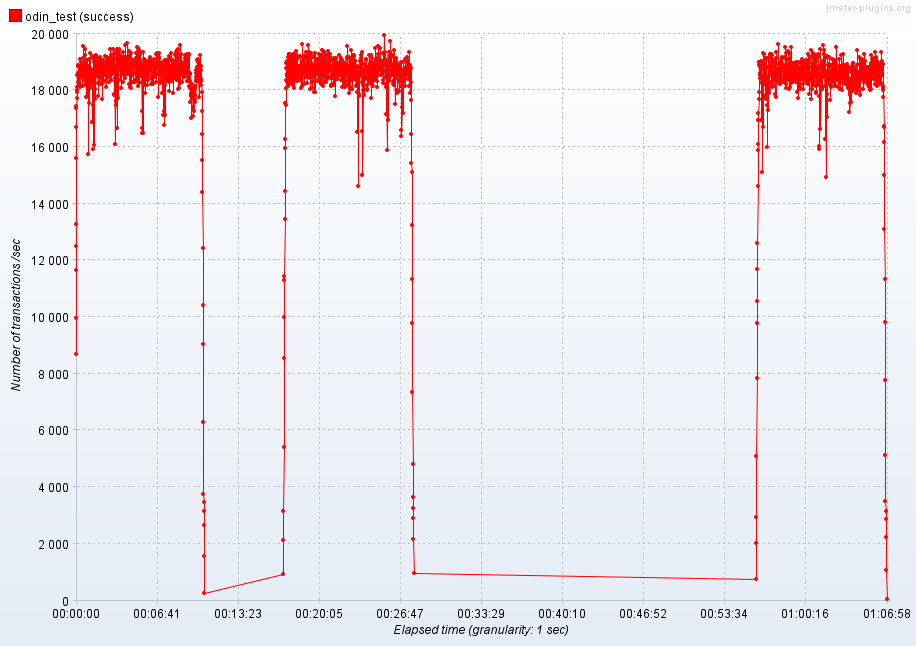Viewport: 916px width, 646px height.
Task: Click the 00:00:00 time label on X axis
Action: coord(76,614)
